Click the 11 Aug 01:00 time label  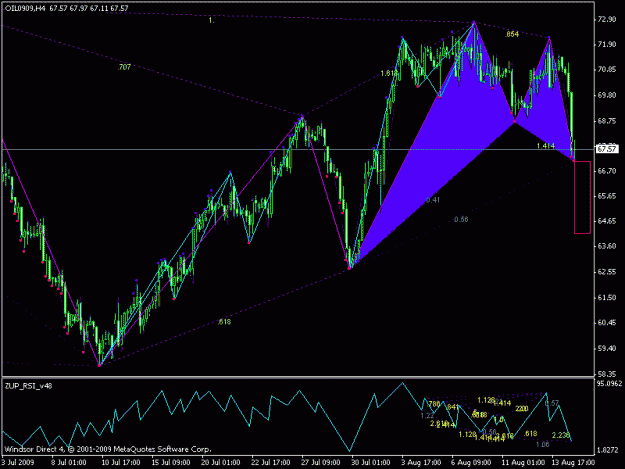pyautogui.click(x=525, y=463)
